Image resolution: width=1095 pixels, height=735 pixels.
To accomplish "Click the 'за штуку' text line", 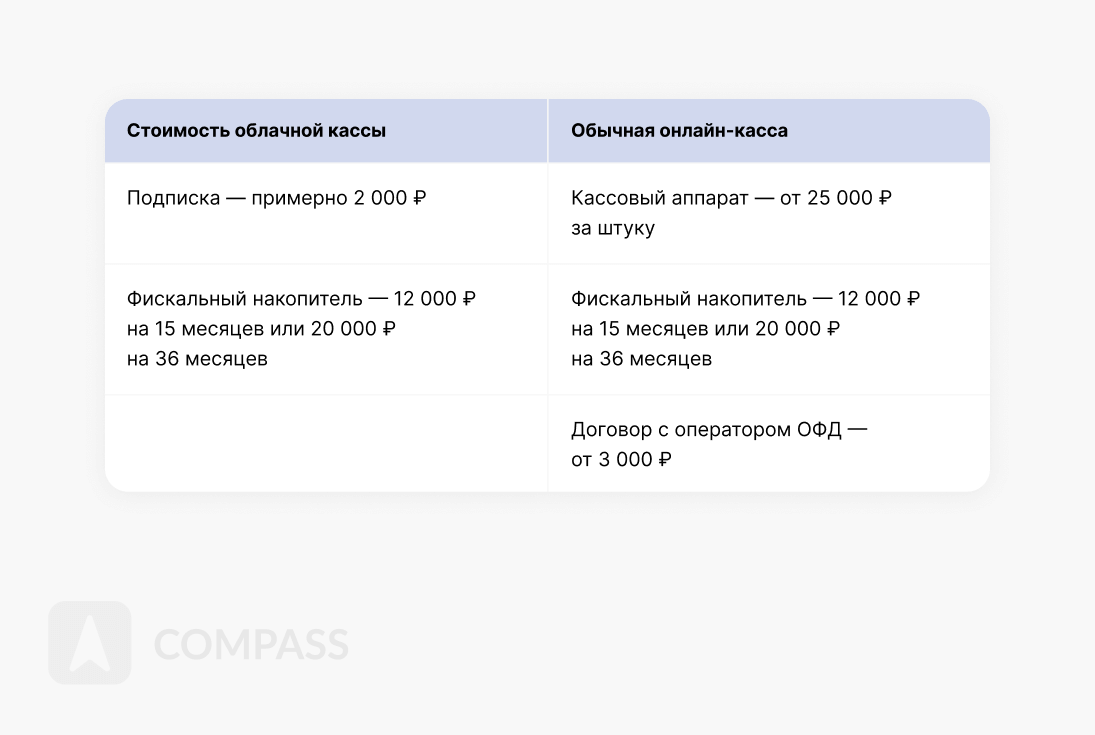I will (x=613, y=228).
